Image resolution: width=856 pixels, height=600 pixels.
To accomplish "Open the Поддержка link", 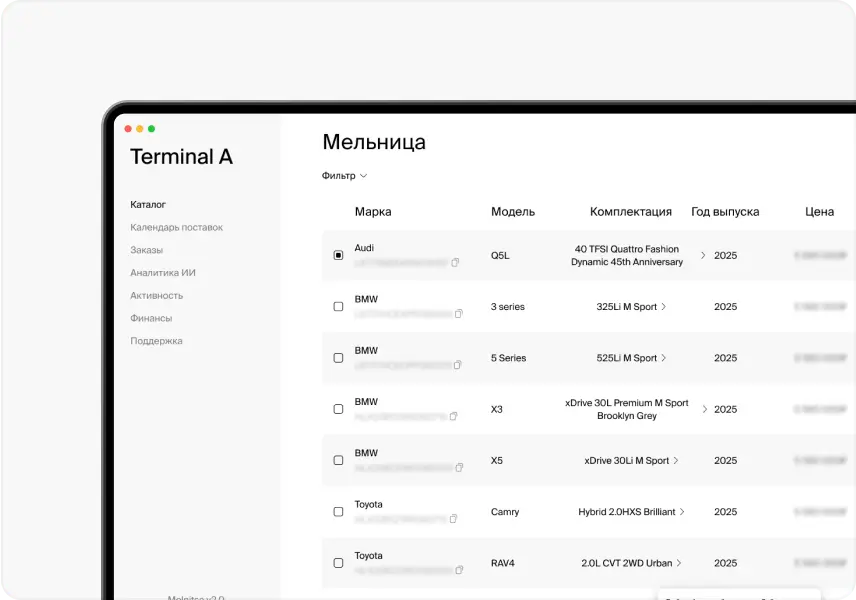I will click(x=156, y=341).
